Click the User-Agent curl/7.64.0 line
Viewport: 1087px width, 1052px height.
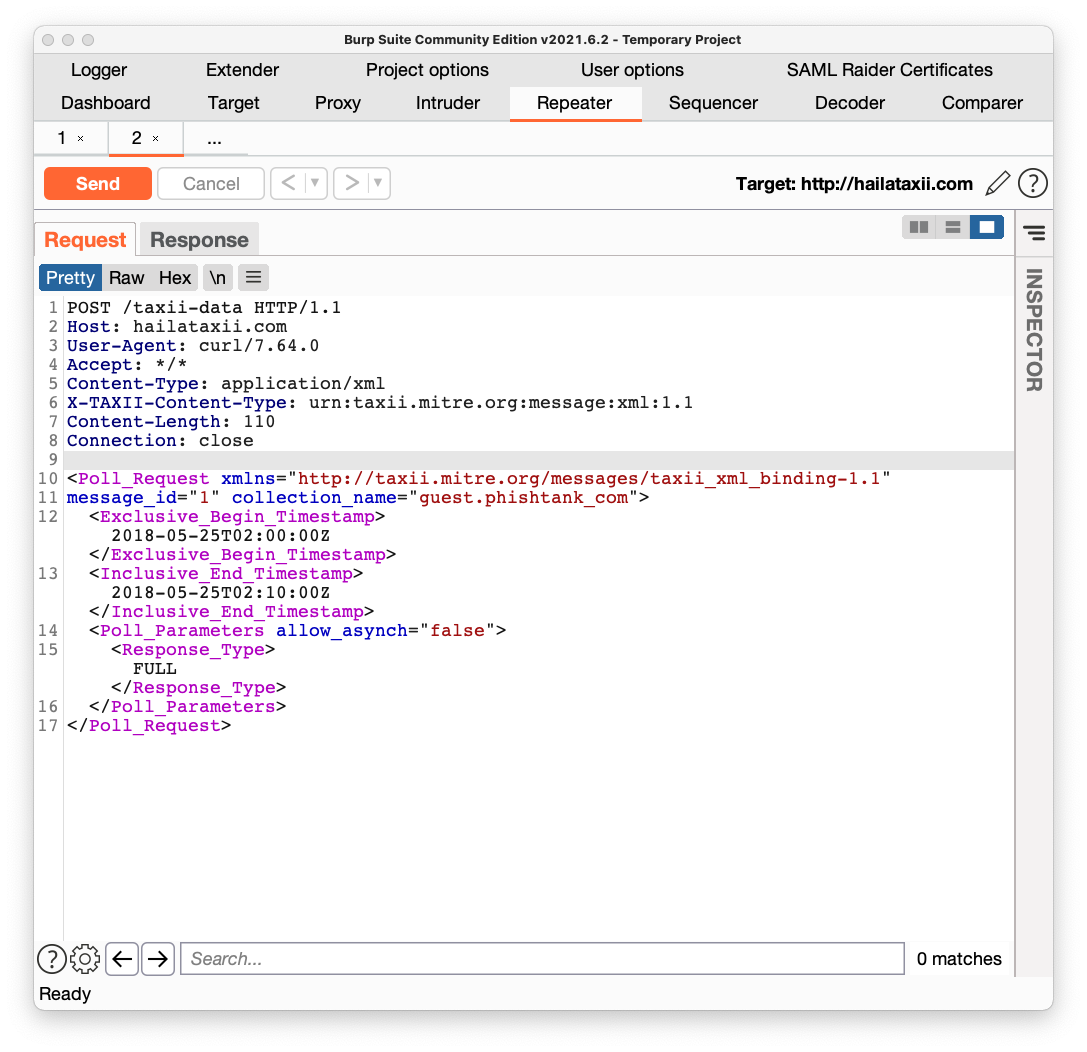point(193,345)
